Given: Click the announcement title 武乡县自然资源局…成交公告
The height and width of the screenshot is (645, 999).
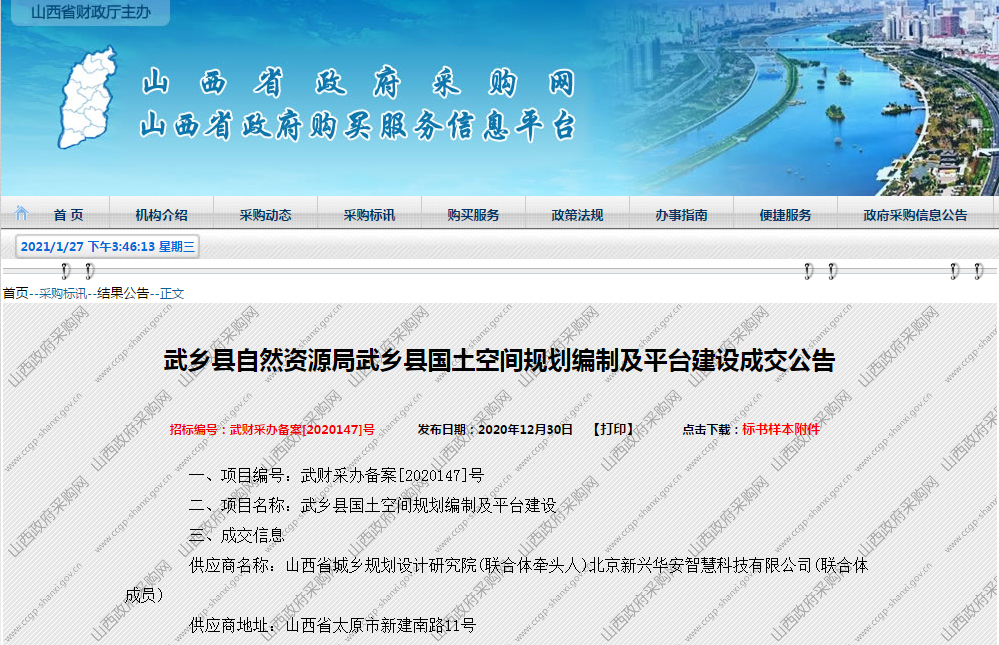Looking at the screenshot, I should (x=500, y=360).
